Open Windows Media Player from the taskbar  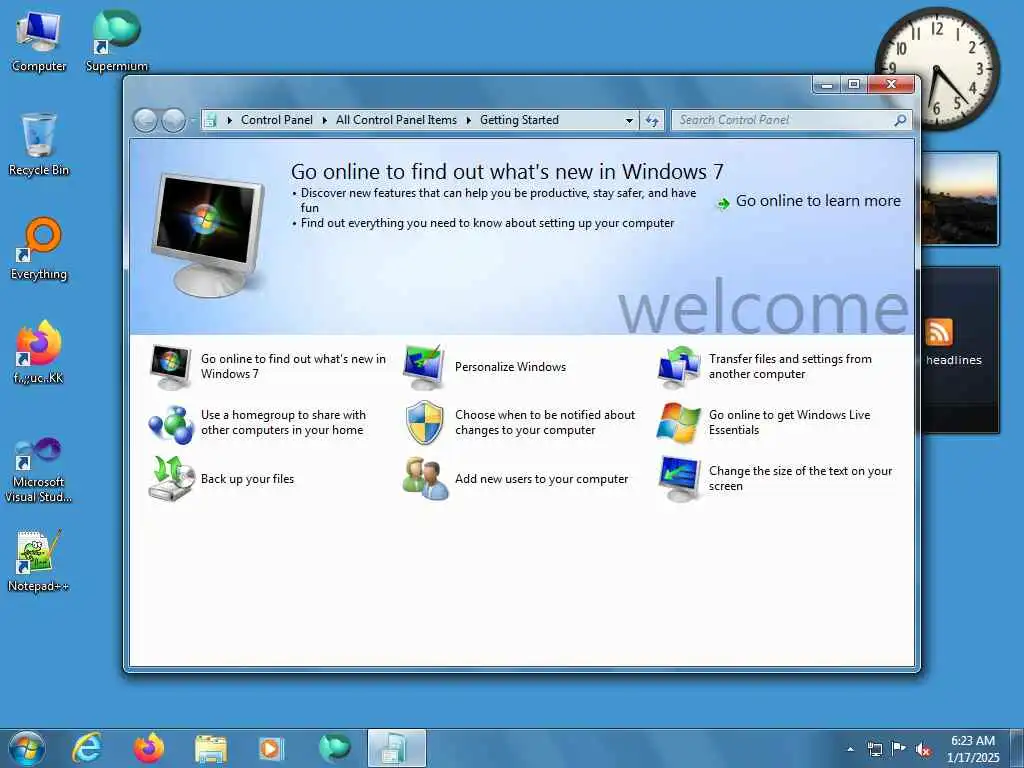point(271,748)
